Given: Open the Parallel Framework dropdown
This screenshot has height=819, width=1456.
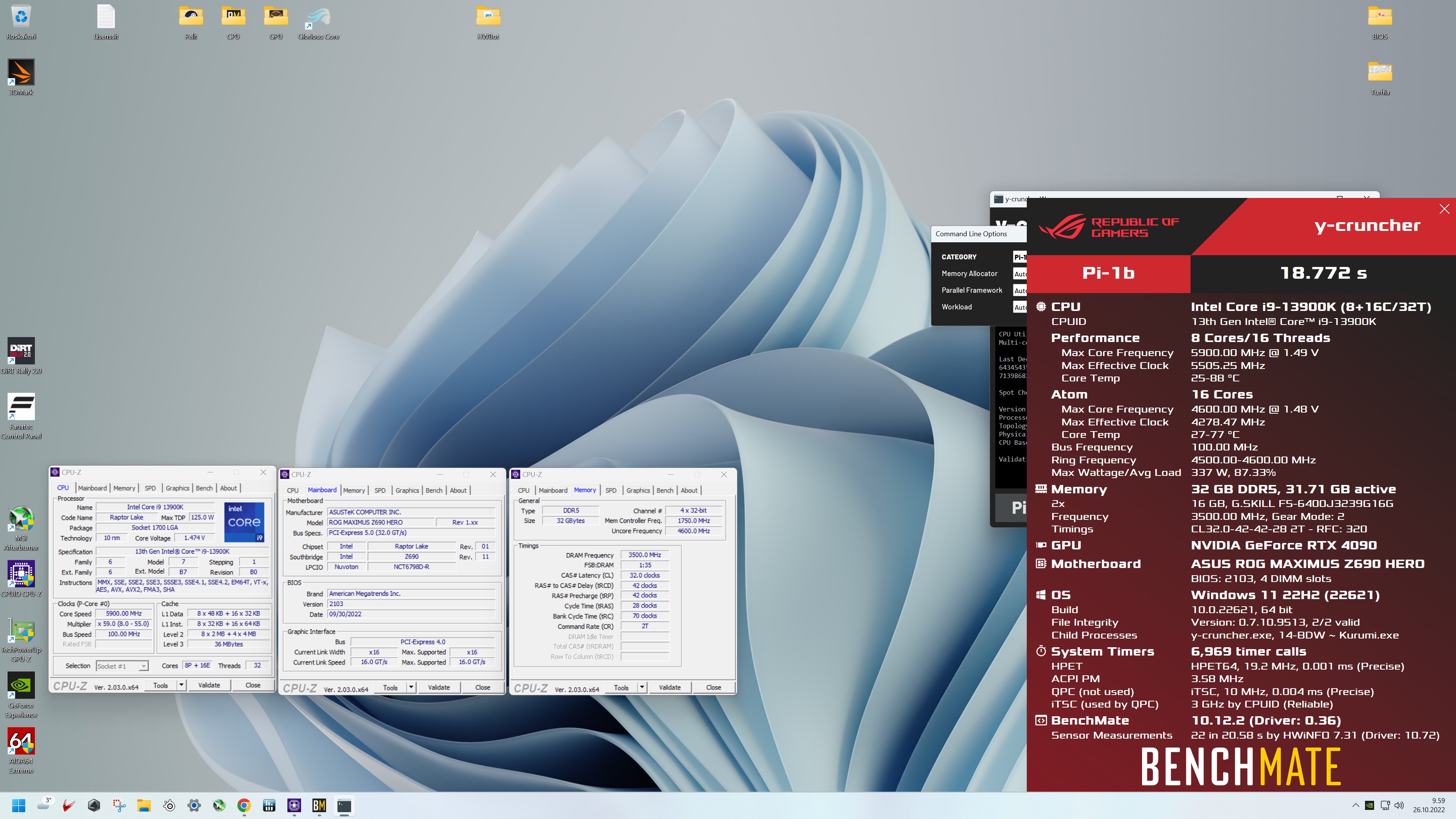Looking at the screenshot, I should 1020,290.
